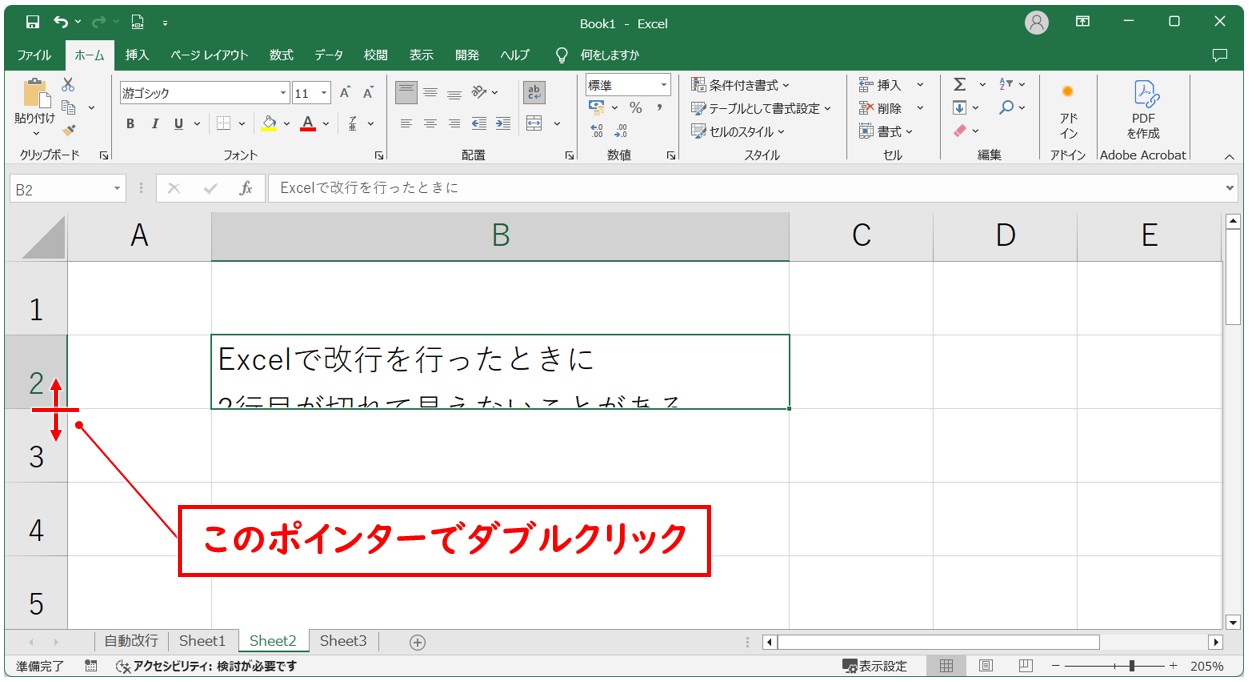Click the Save floppy disk icon
The height and width of the screenshot is (682, 1250).
point(32,22)
